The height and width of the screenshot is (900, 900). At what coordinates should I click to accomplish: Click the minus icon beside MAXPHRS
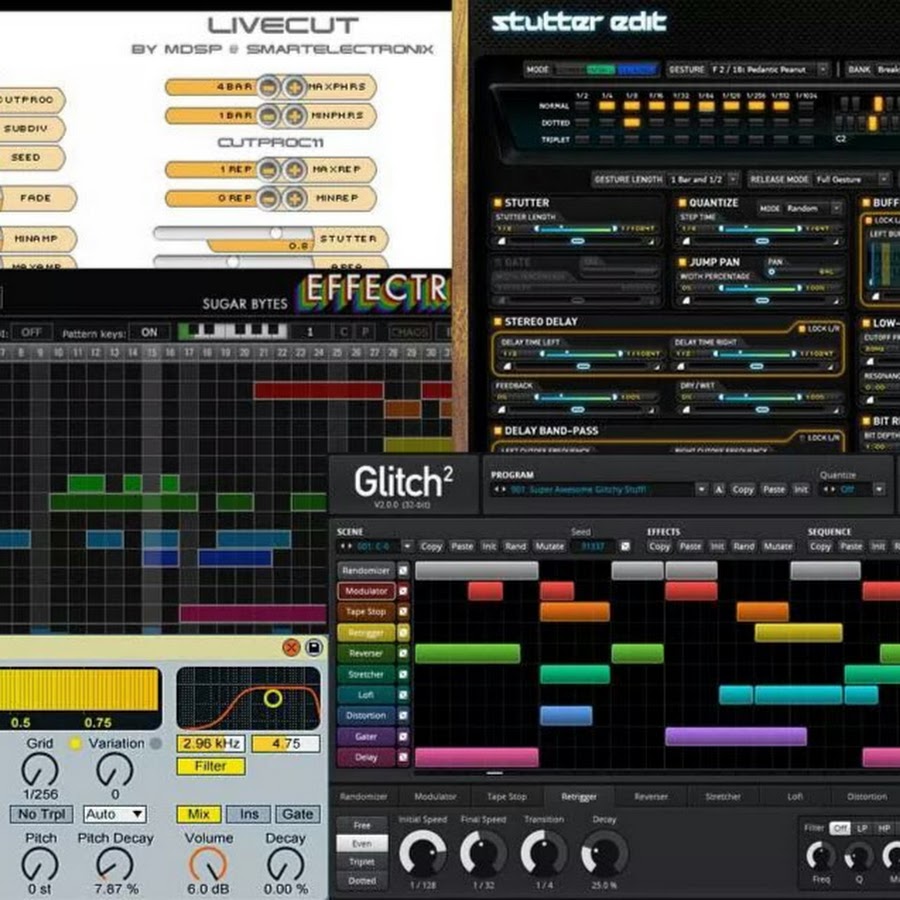(x=269, y=87)
